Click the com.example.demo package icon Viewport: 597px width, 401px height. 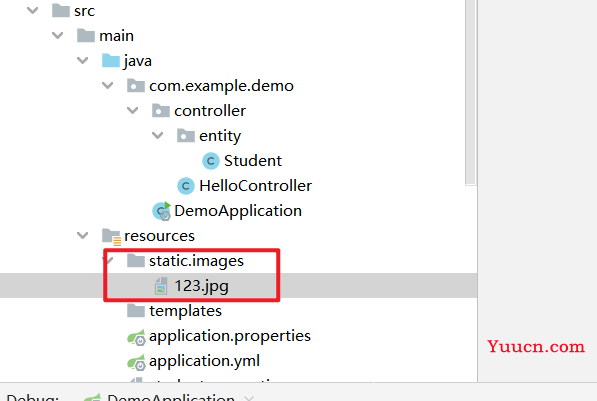click(x=136, y=86)
